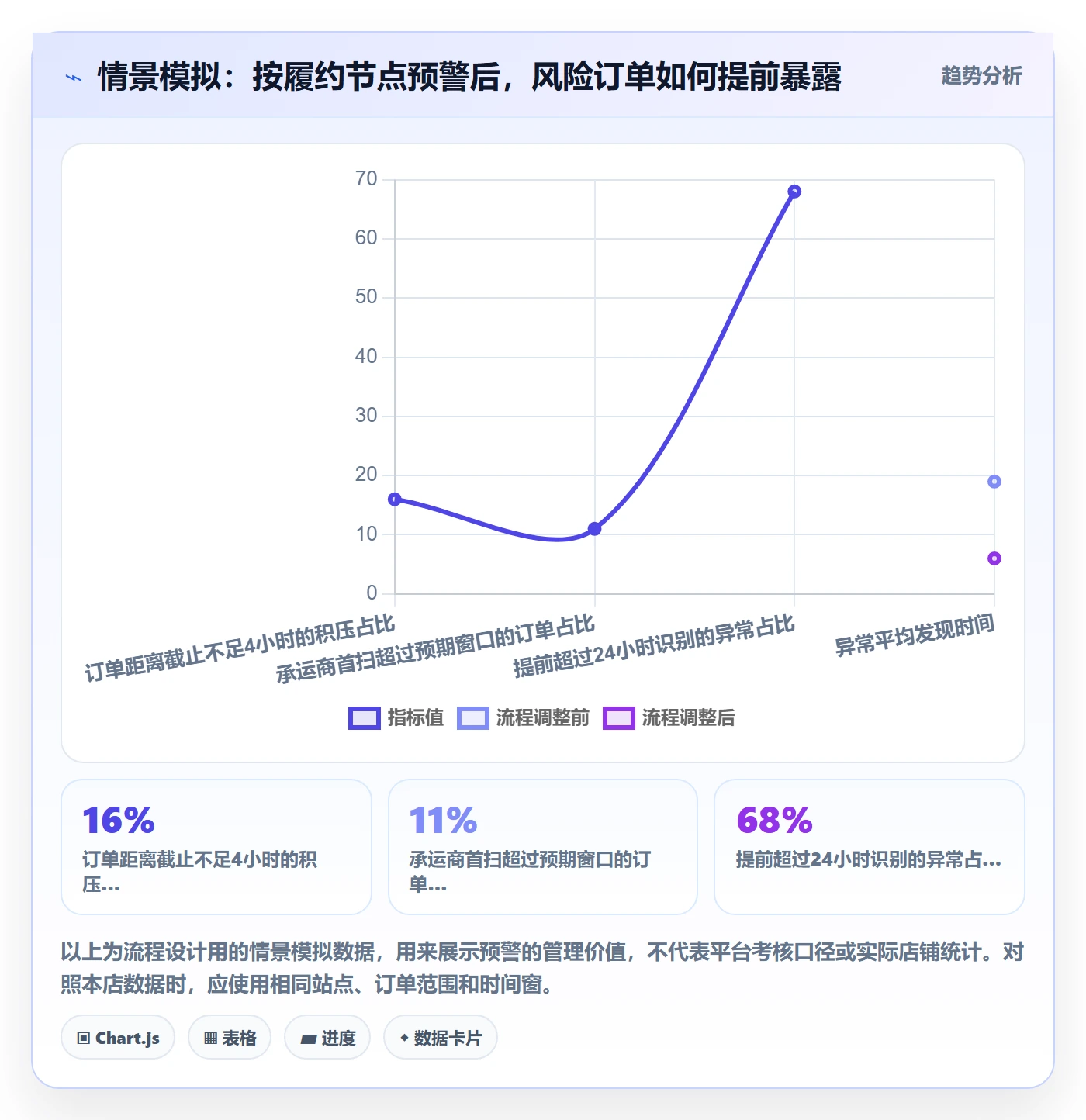This screenshot has width=1086, height=1120.
Task: Click the axis label 承运商首扫超过预期窗口的订单占比
Action: (435, 649)
